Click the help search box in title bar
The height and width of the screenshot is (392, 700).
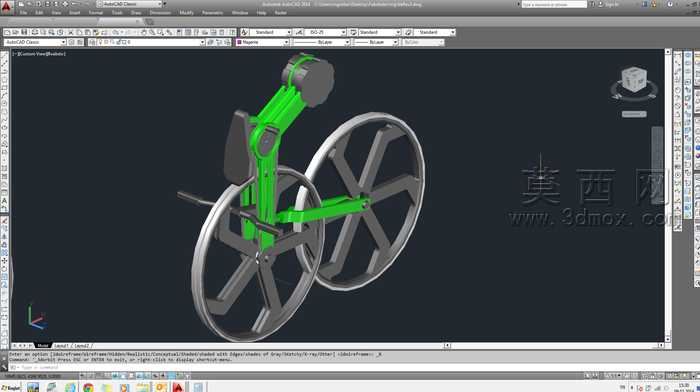click(x=554, y=4)
